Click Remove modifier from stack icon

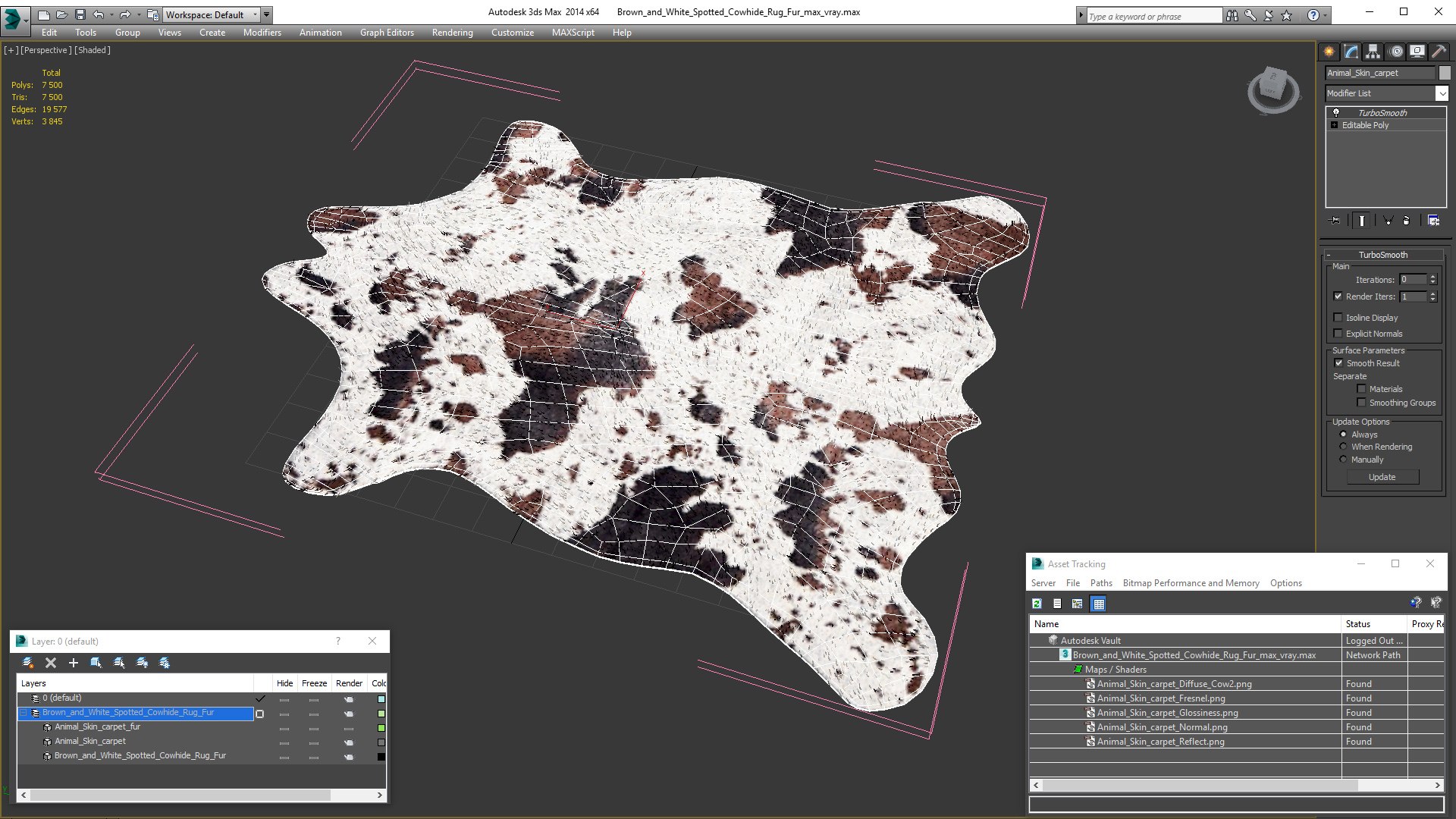1407,221
